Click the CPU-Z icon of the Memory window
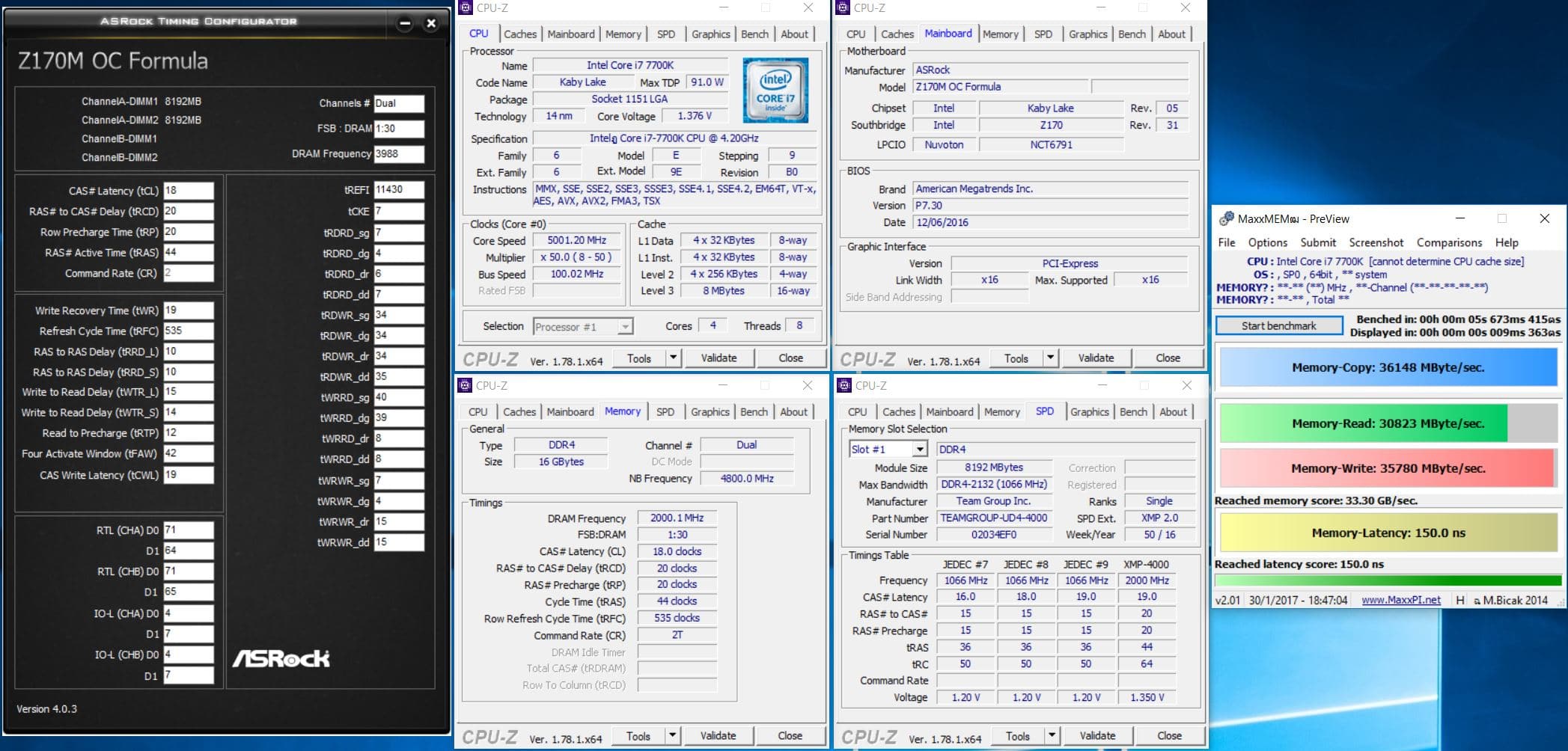The width and height of the screenshot is (1568, 751). tap(466, 385)
